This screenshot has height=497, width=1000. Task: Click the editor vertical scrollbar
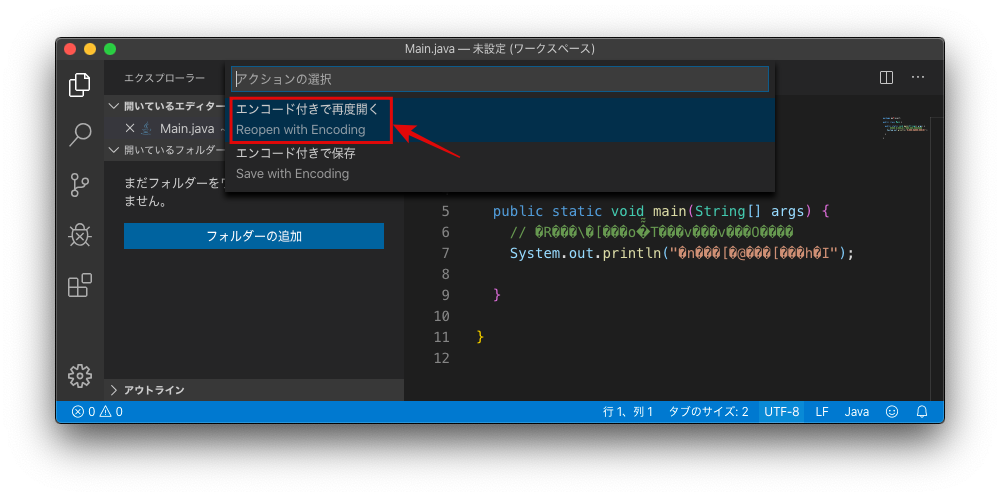pos(936,258)
